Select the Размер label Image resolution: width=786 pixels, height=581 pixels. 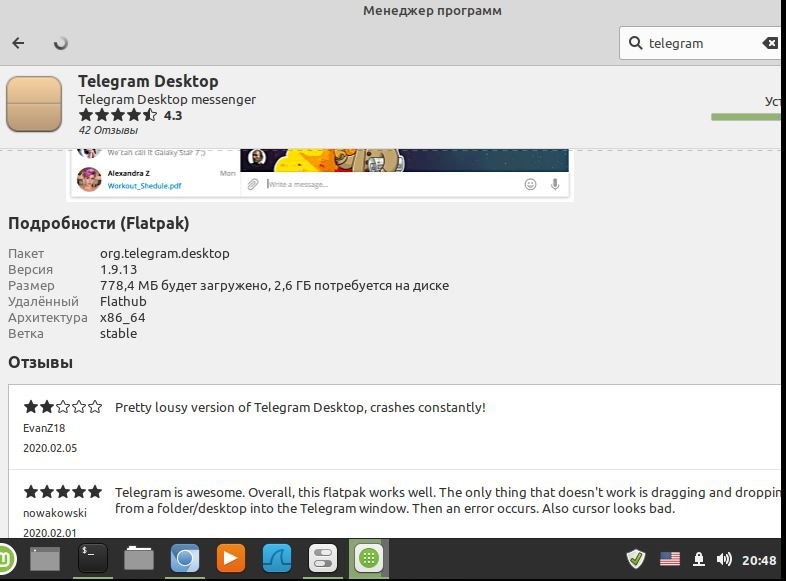(x=31, y=286)
